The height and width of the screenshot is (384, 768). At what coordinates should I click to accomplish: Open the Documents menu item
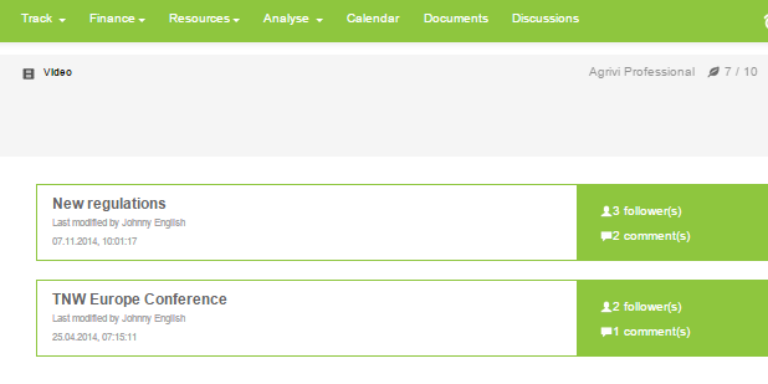pyautogui.click(x=456, y=19)
